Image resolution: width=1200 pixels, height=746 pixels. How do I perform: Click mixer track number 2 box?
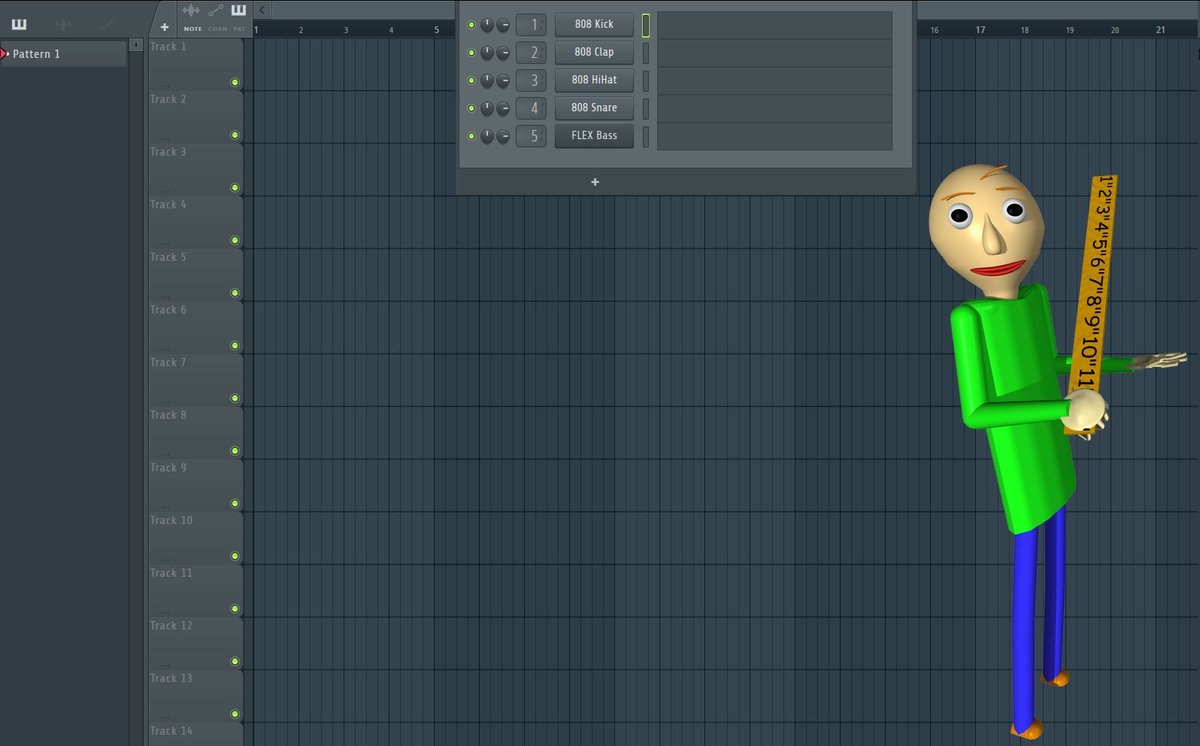532,52
